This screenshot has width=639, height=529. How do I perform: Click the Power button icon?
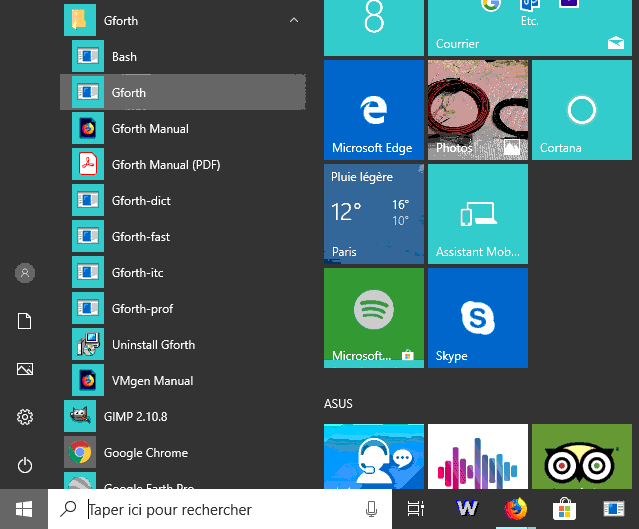(25, 465)
